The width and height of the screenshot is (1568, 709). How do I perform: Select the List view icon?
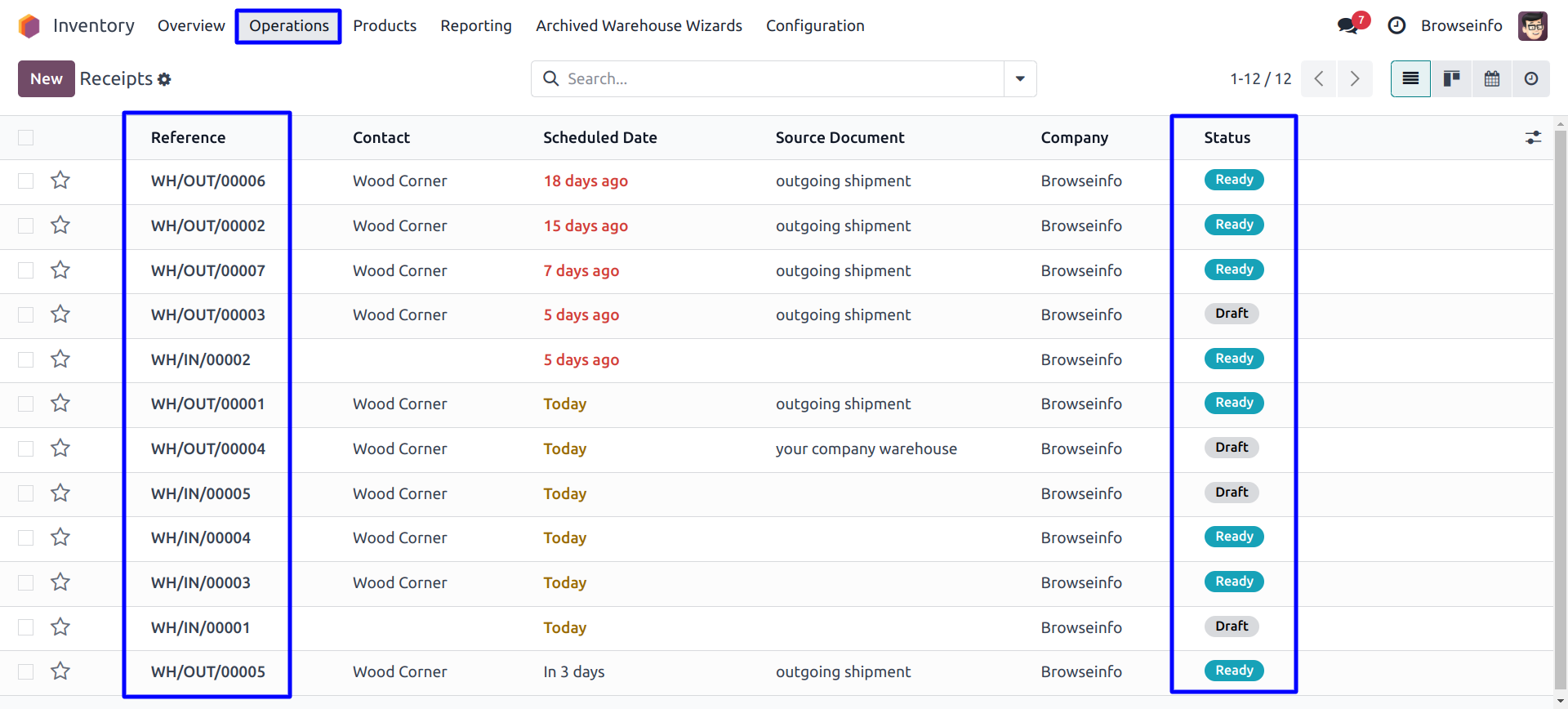tap(1410, 79)
